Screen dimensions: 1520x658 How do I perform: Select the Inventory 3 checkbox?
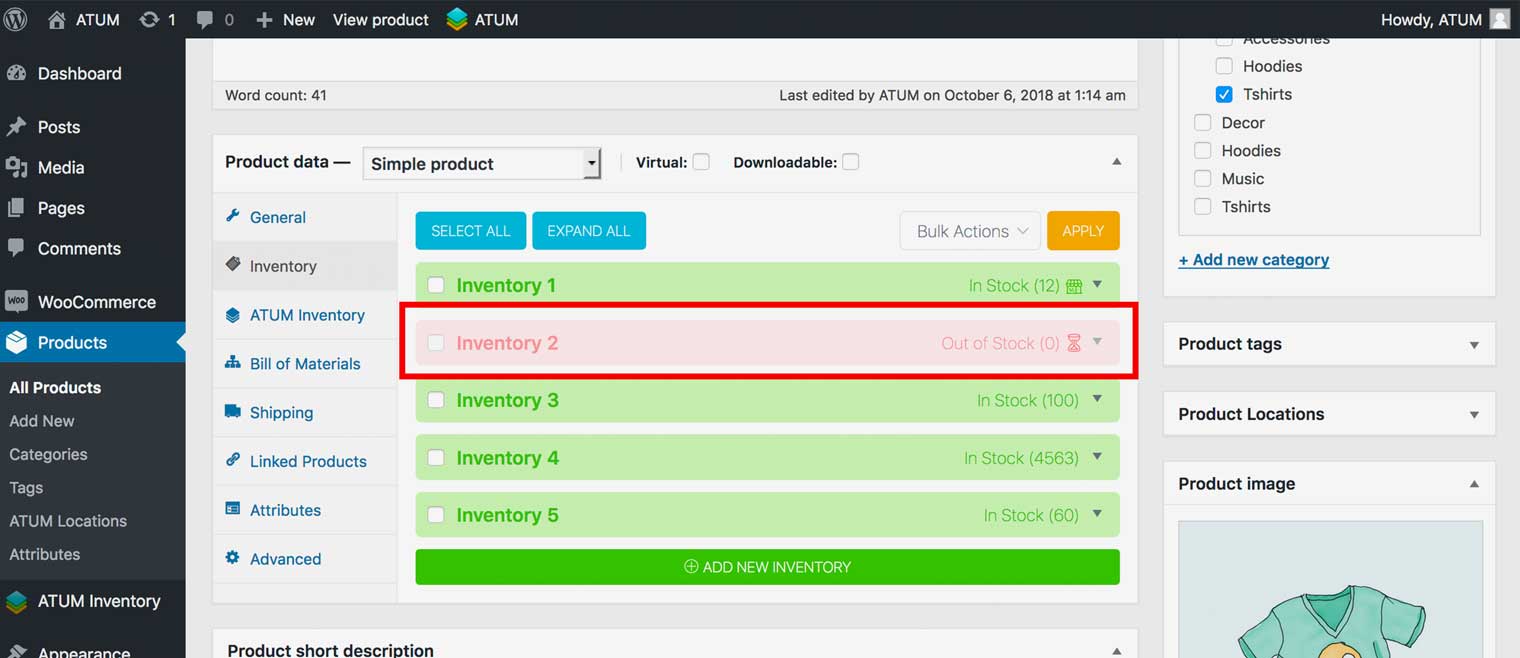pos(436,400)
